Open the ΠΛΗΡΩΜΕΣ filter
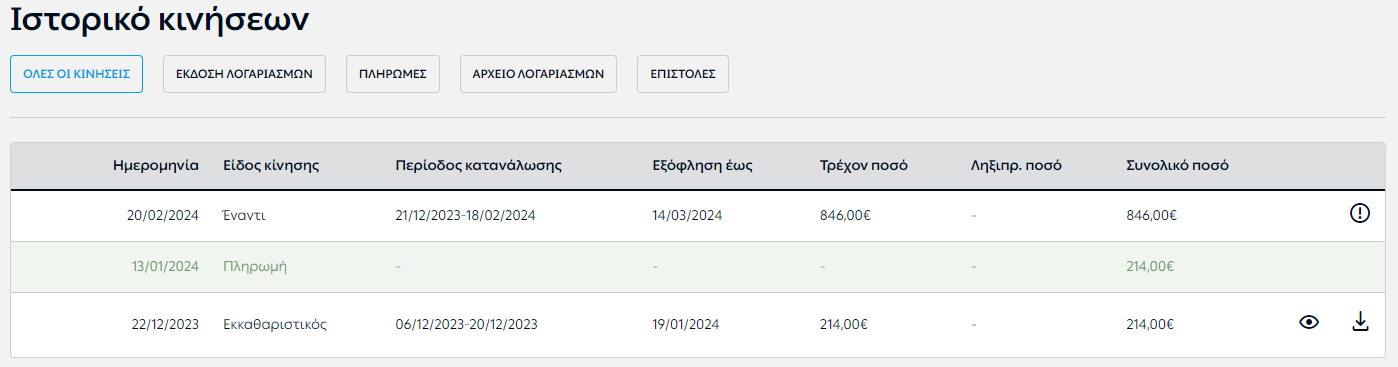 pos(393,74)
